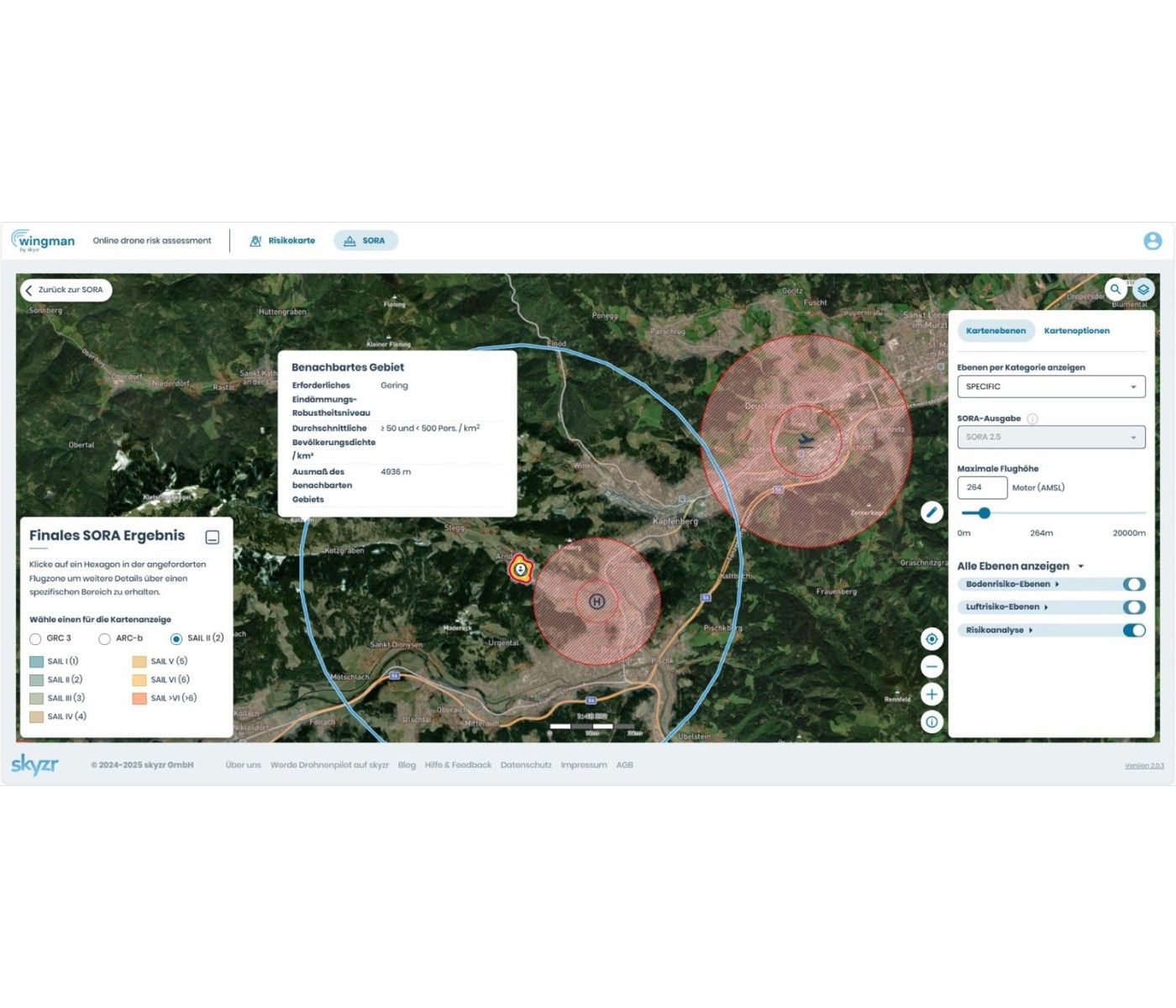Select the GRC 3 radio option

(x=35, y=639)
